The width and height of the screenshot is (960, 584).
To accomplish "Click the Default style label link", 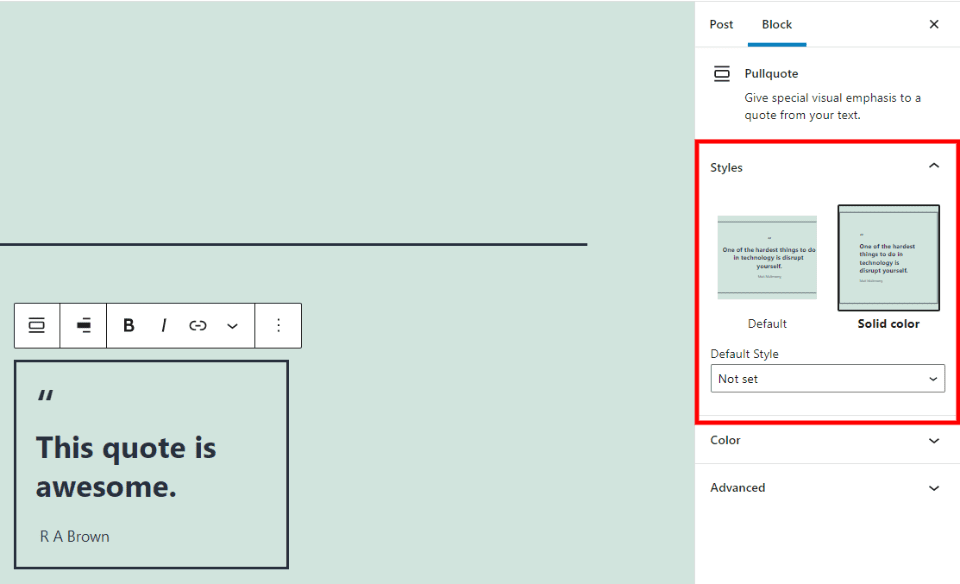I will click(767, 323).
